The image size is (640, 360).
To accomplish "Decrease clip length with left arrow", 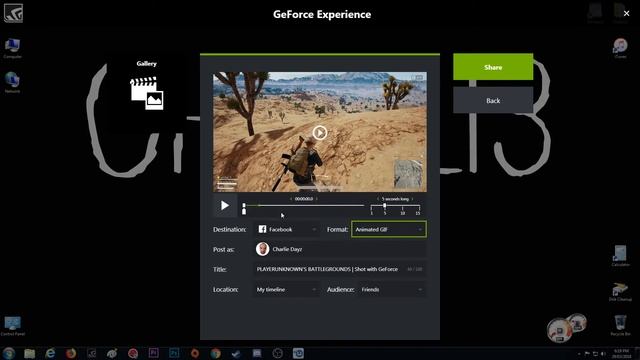I will (x=378, y=199).
